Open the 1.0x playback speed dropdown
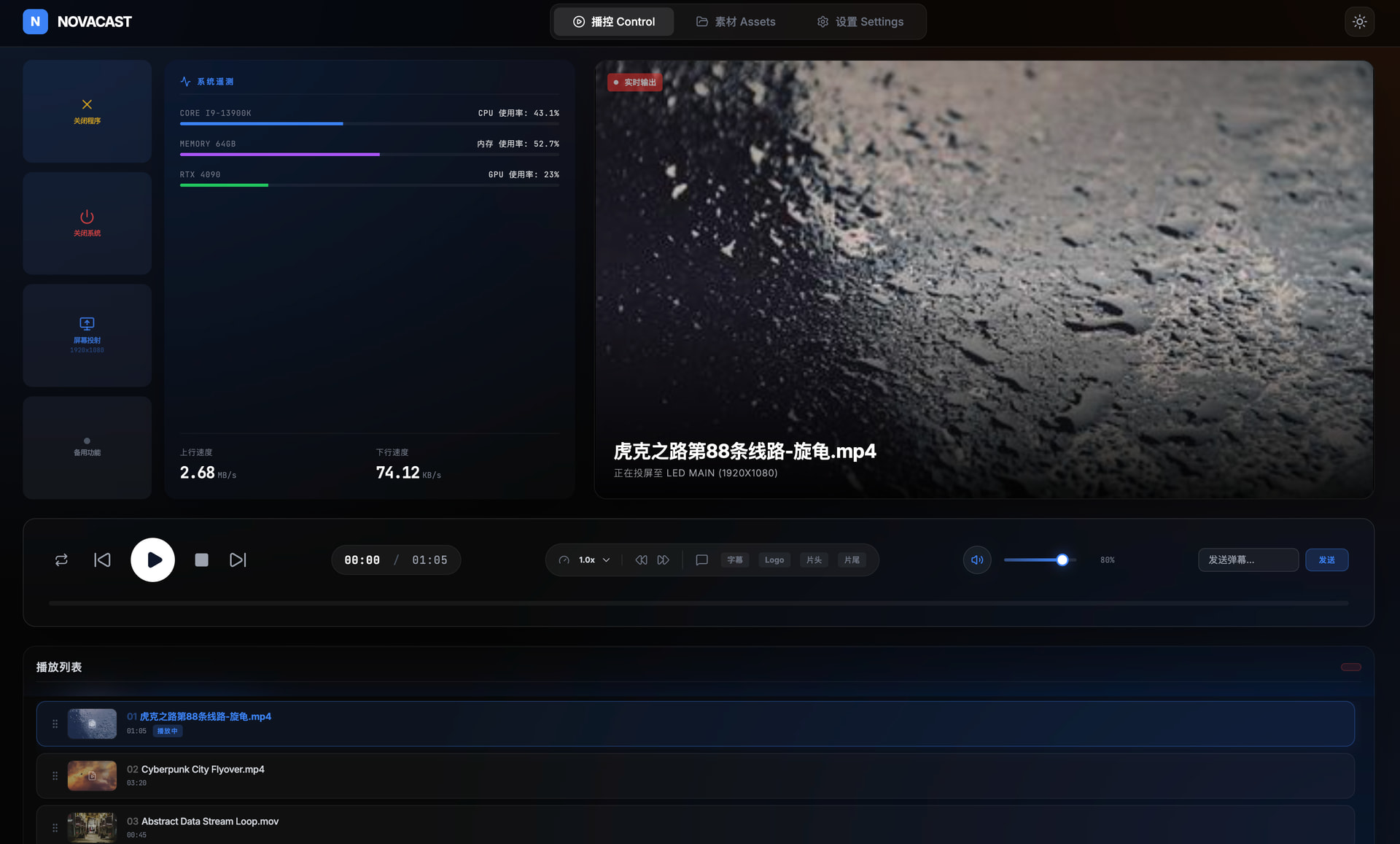Screen dimensions: 1400x844 (594, 560)
